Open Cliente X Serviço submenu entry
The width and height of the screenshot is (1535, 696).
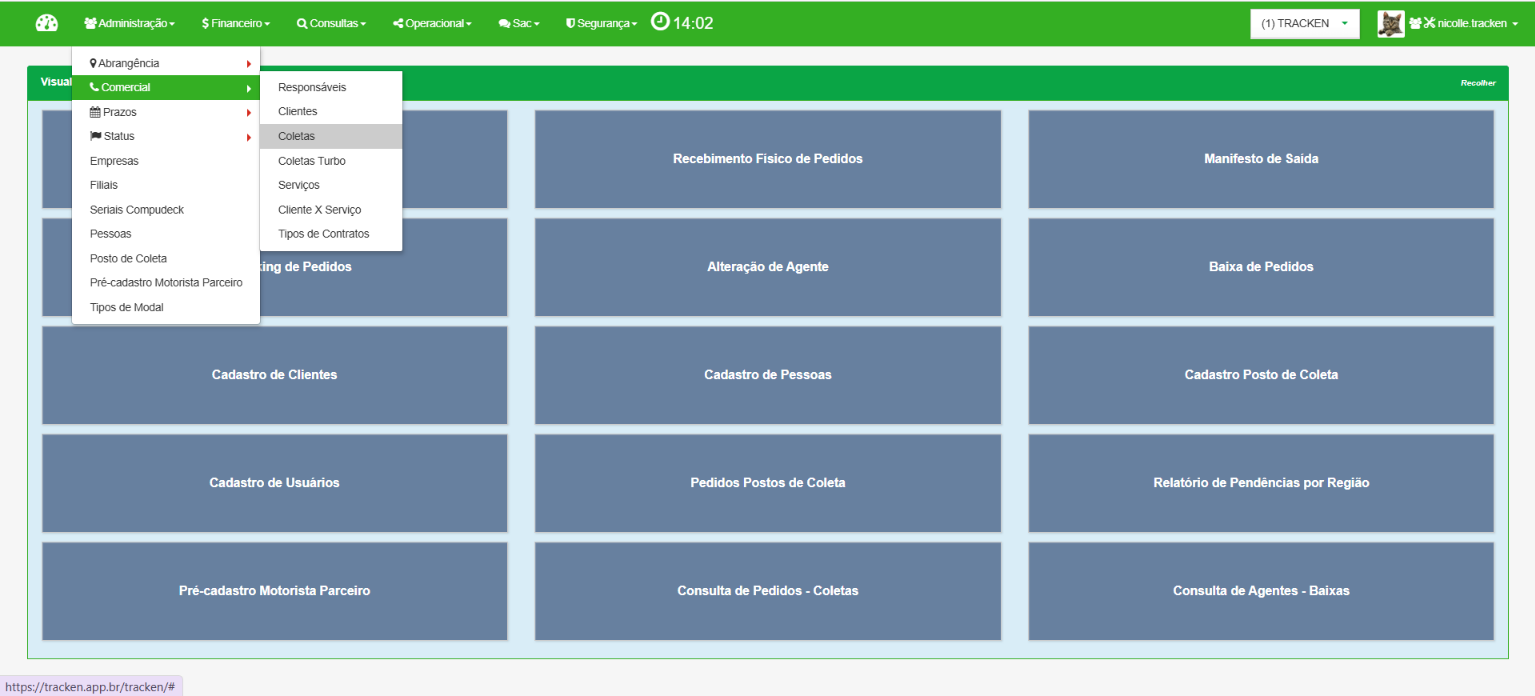coord(331,210)
